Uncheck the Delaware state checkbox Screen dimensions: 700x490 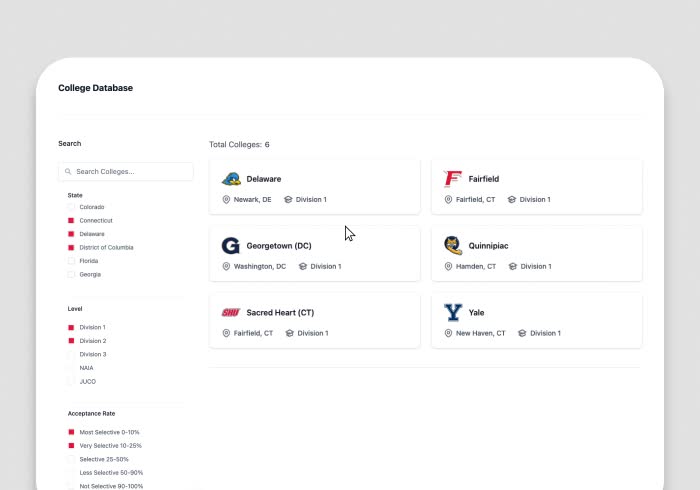point(71,234)
